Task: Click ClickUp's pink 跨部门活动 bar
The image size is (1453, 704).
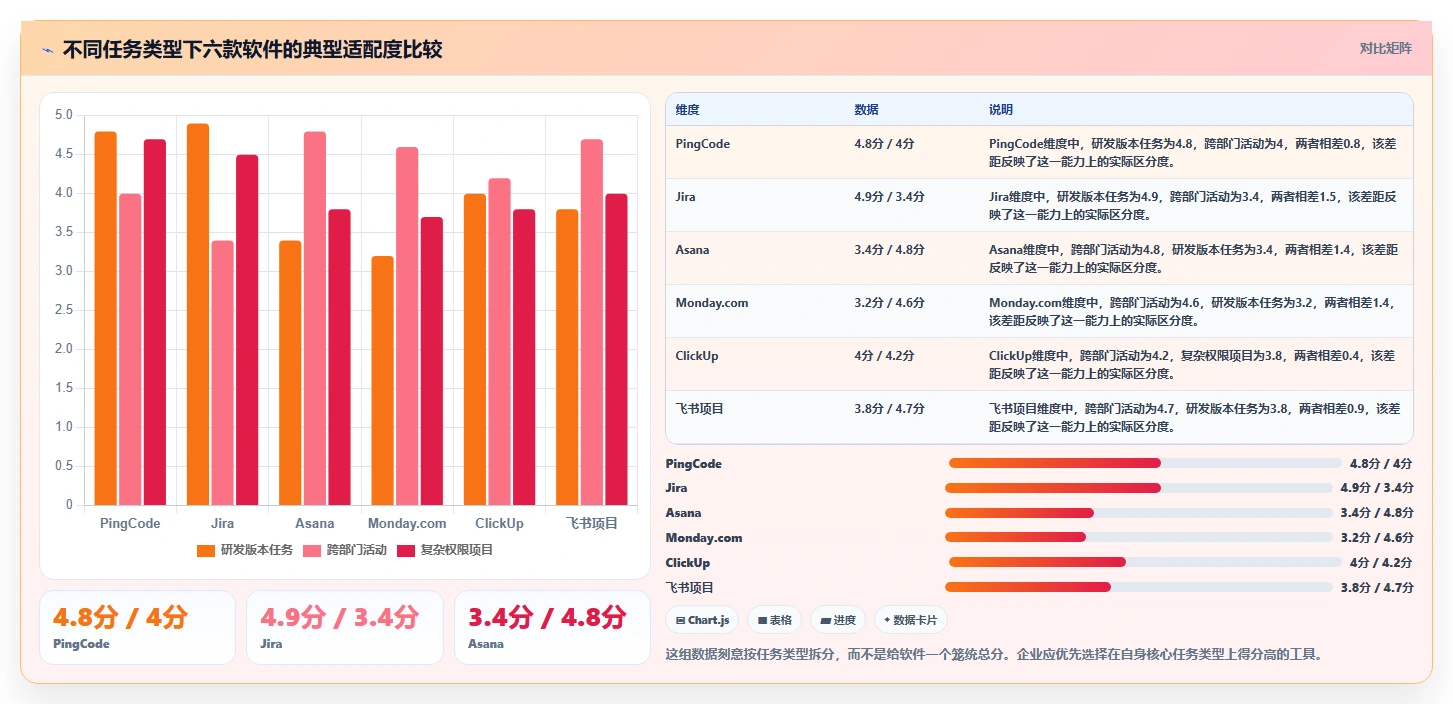Action: (x=499, y=342)
